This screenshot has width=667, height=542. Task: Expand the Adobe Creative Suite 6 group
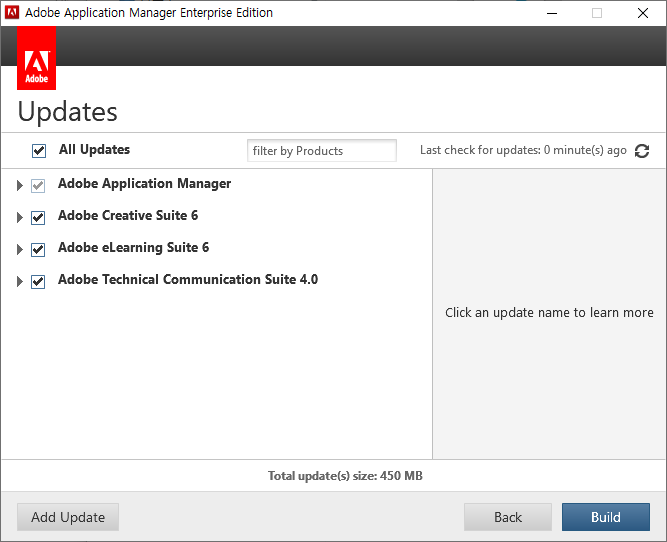[19, 217]
